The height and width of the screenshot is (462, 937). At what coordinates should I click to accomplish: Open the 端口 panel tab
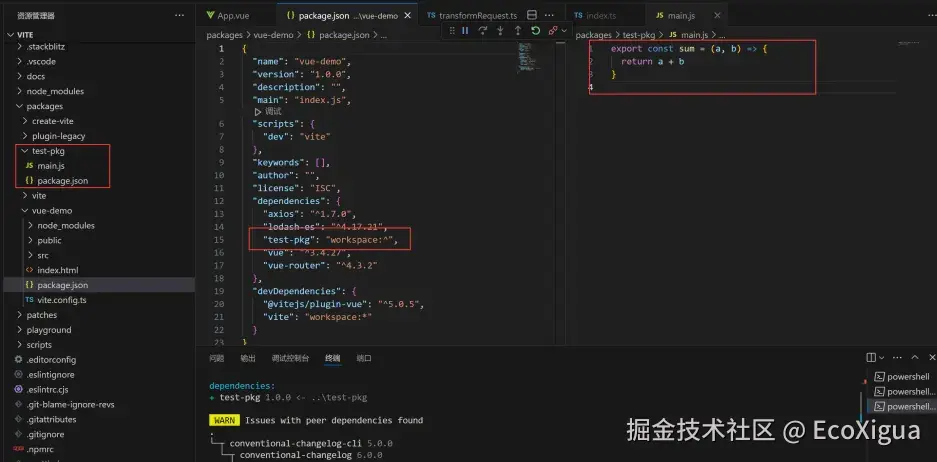(364, 358)
